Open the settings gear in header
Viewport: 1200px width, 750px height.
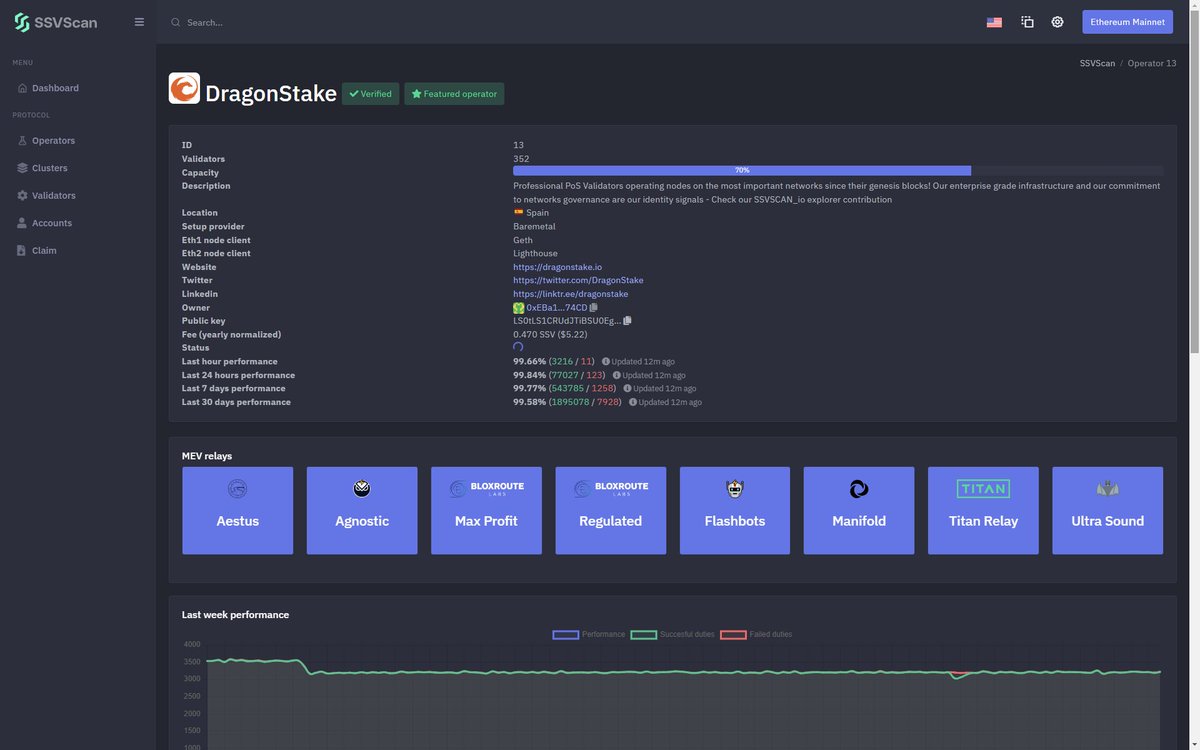click(x=1057, y=22)
